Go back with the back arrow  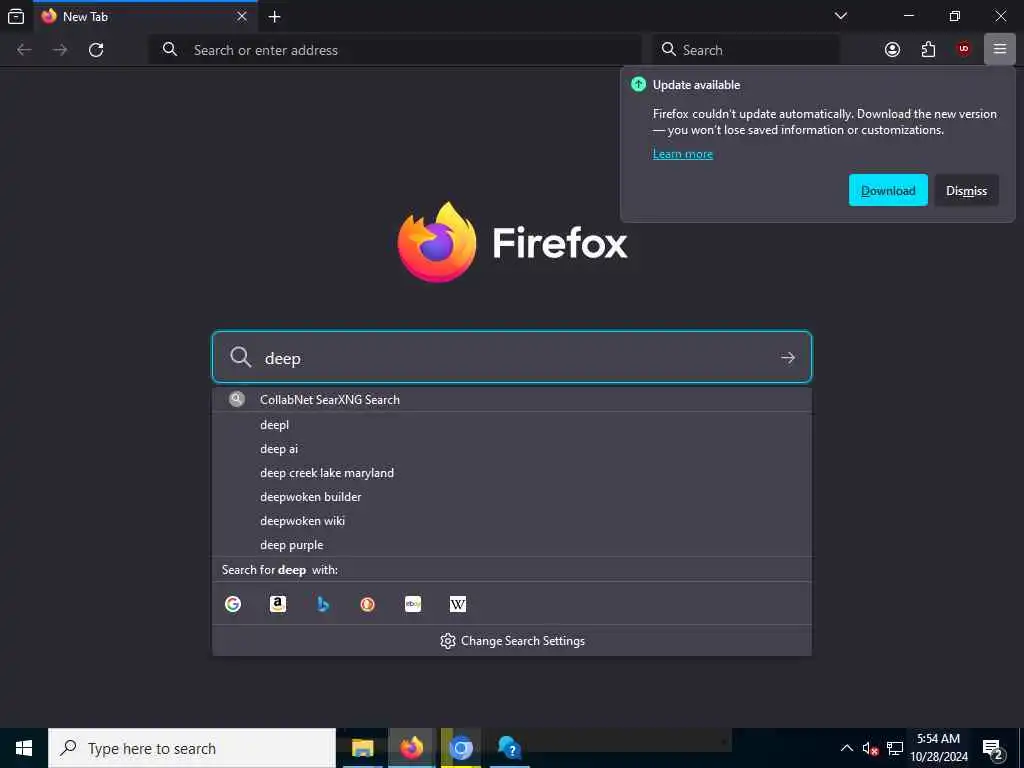tap(24, 50)
